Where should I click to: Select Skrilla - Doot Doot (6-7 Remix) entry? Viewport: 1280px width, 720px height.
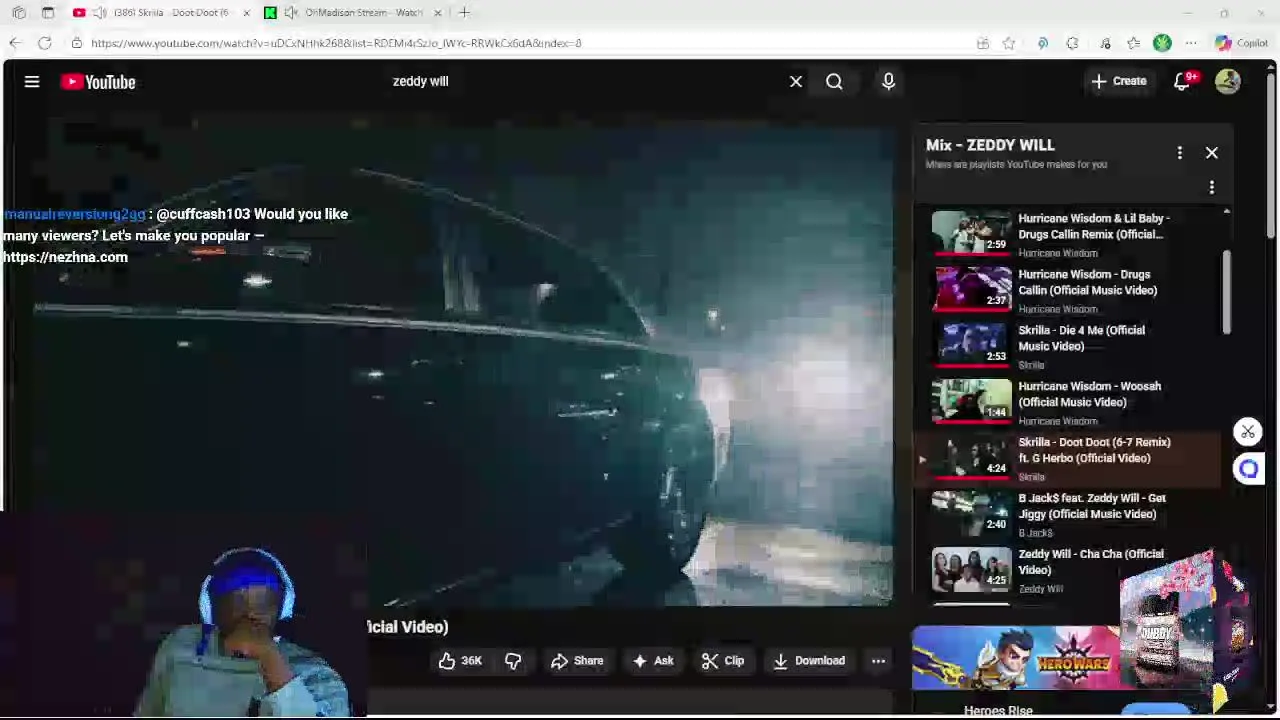pyautogui.click(x=1065, y=458)
